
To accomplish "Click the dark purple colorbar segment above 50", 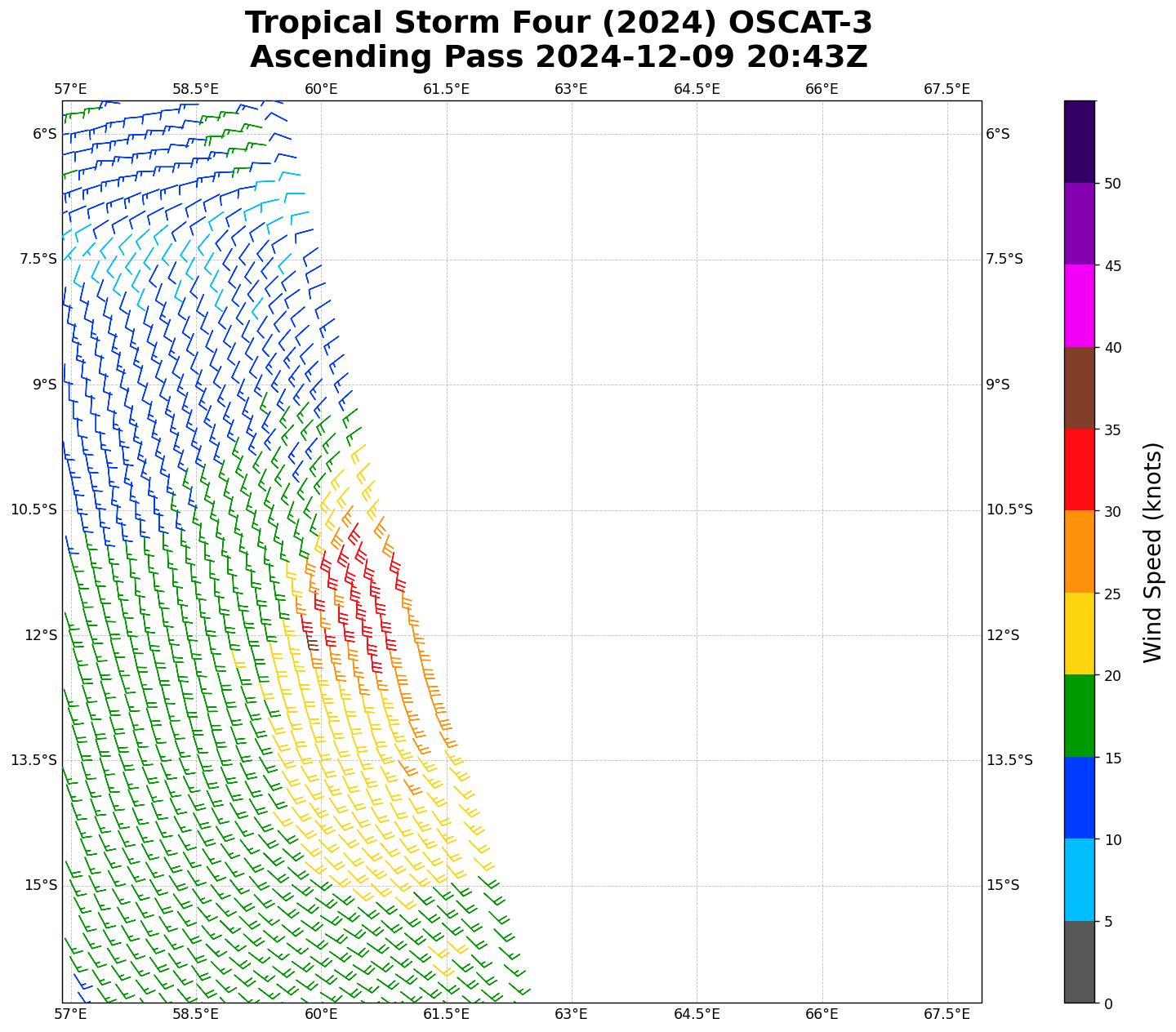I will [x=1079, y=141].
